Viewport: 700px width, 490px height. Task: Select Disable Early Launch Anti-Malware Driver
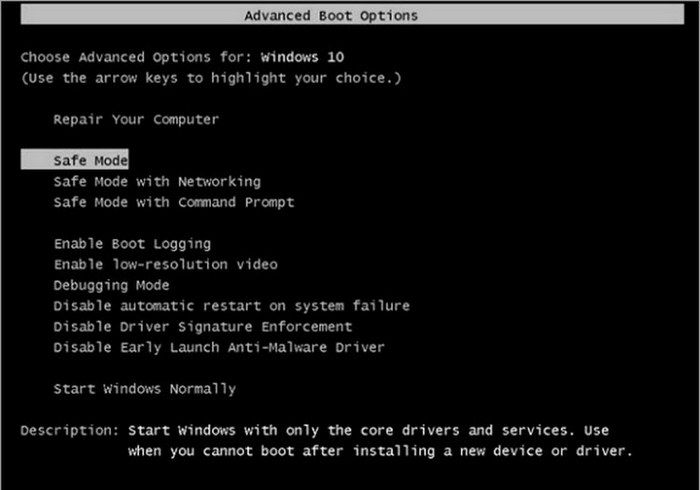pos(219,347)
